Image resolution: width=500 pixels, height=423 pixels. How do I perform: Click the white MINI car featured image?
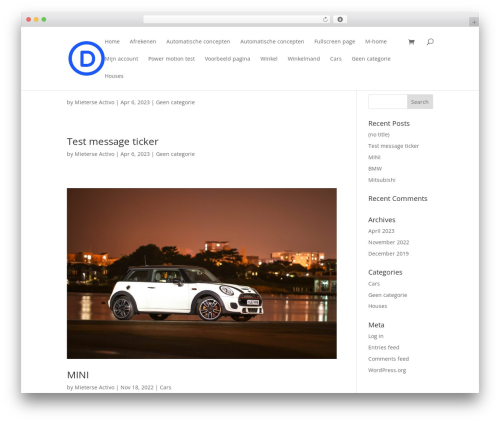click(x=202, y=273)
